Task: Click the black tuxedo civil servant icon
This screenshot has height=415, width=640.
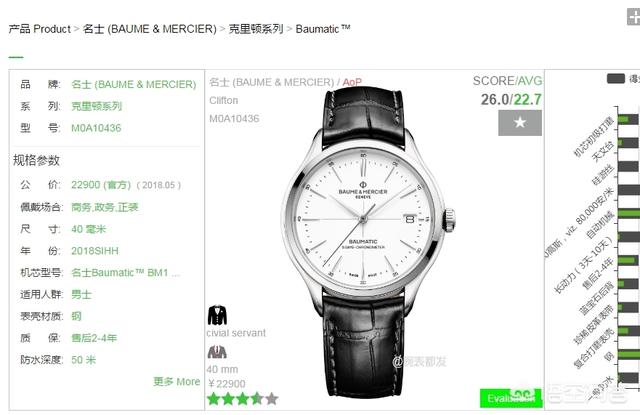Action: (x=217, y=315)
